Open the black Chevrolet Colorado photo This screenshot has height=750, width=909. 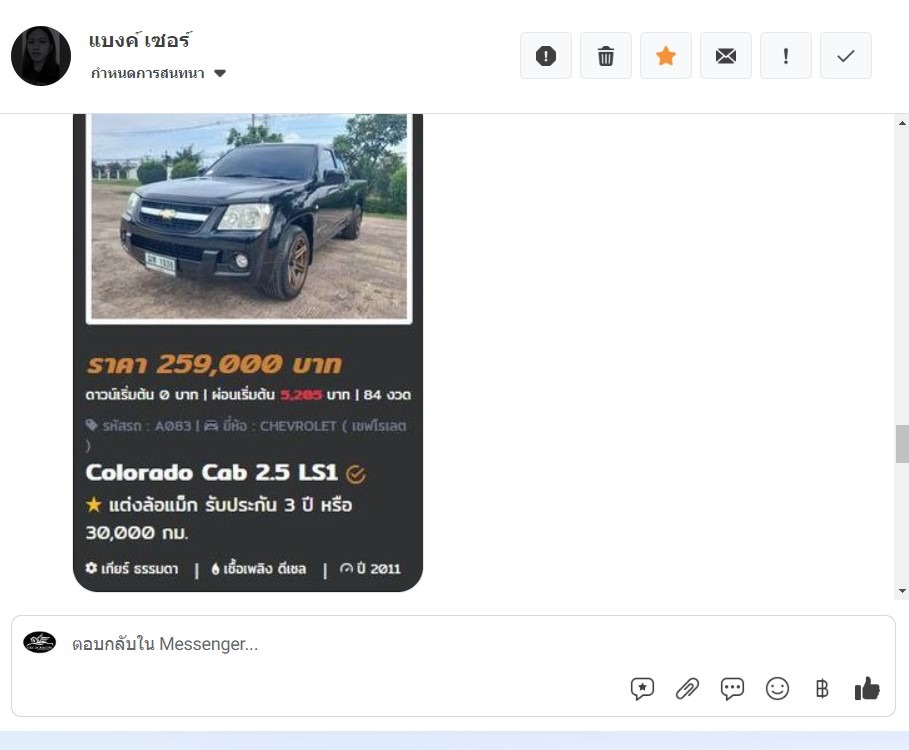[249, 217]
